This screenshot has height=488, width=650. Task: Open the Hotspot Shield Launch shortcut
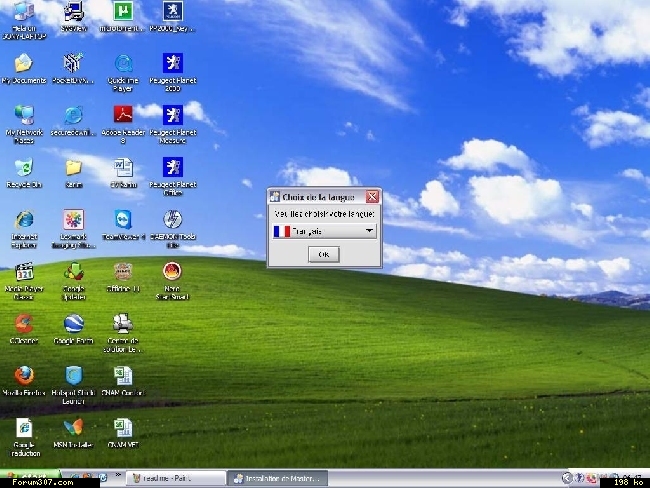point(73,375)
